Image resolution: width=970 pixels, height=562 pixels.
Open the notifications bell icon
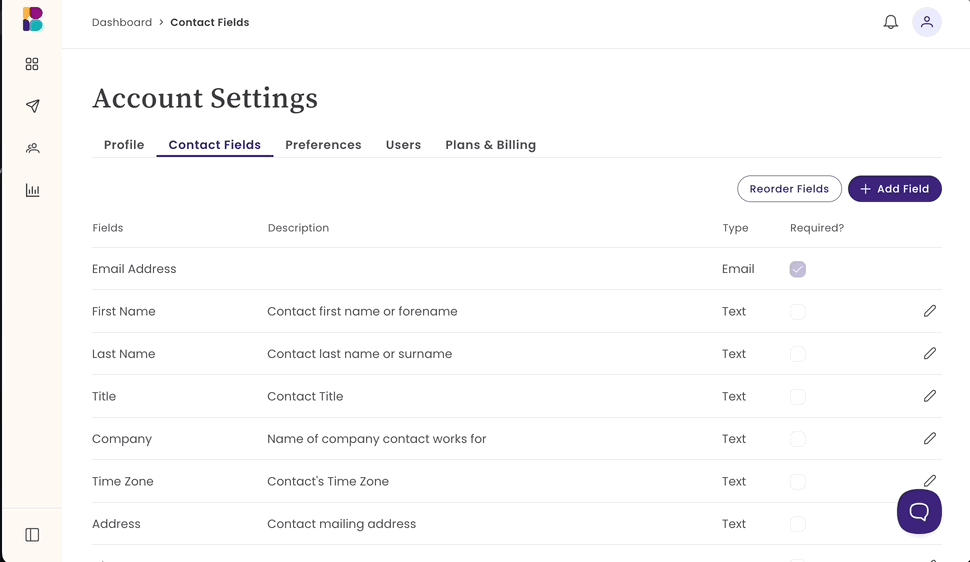click(890, 22)
